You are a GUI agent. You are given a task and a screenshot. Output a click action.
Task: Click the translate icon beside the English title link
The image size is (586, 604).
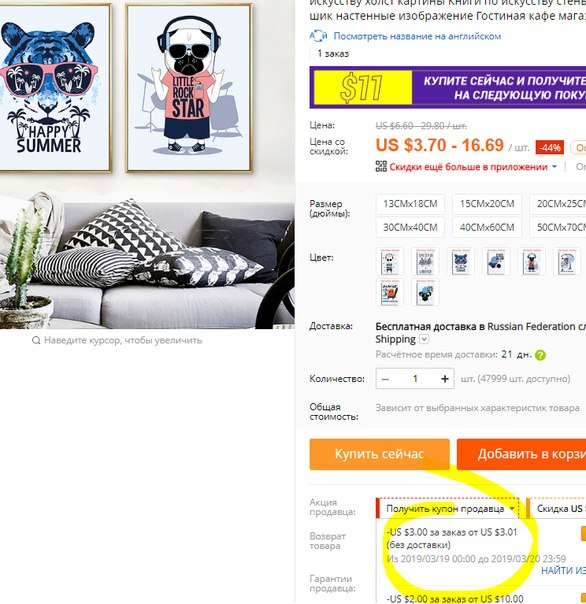tap(318, 36)
